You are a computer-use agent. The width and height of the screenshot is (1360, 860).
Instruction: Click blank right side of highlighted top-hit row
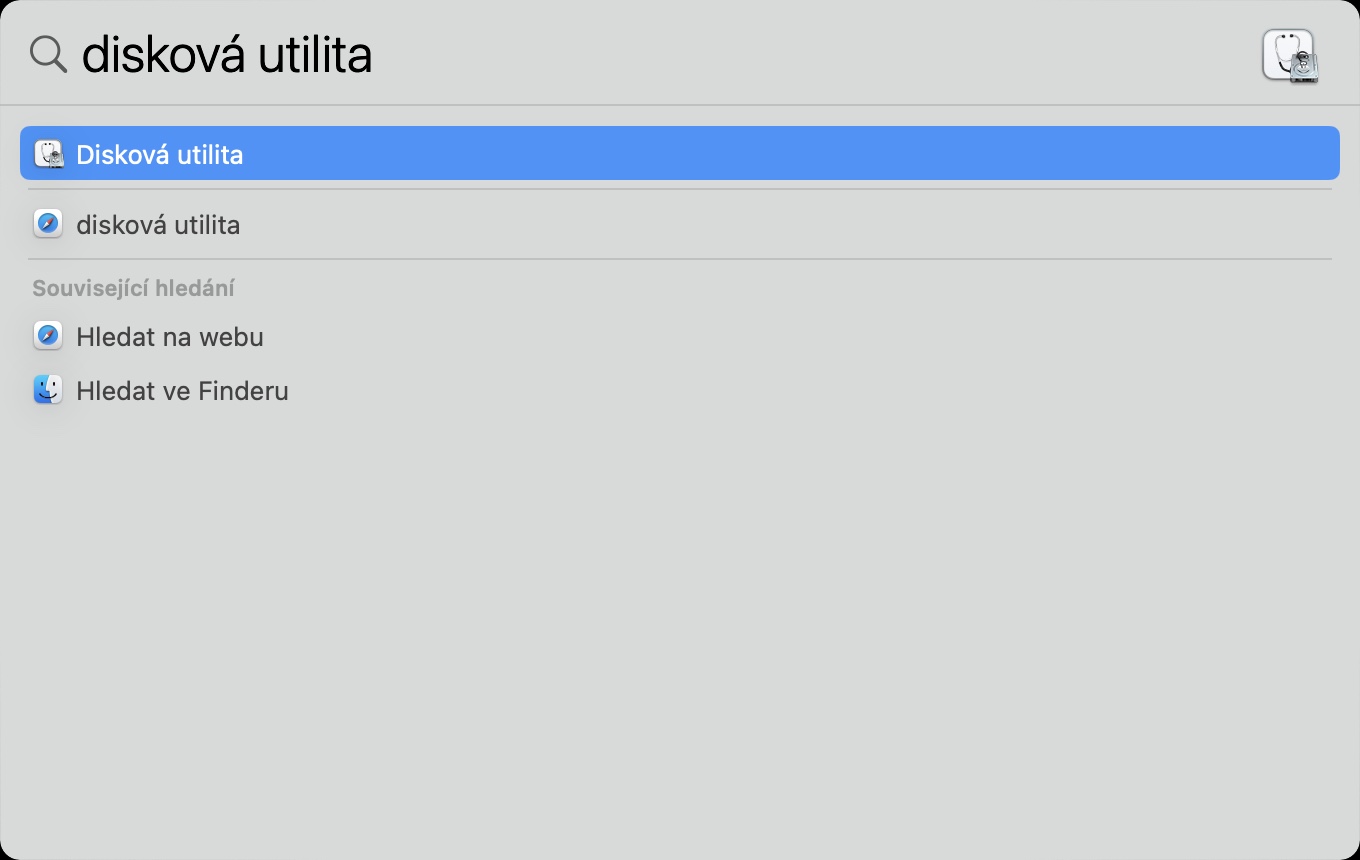(900, 154)
